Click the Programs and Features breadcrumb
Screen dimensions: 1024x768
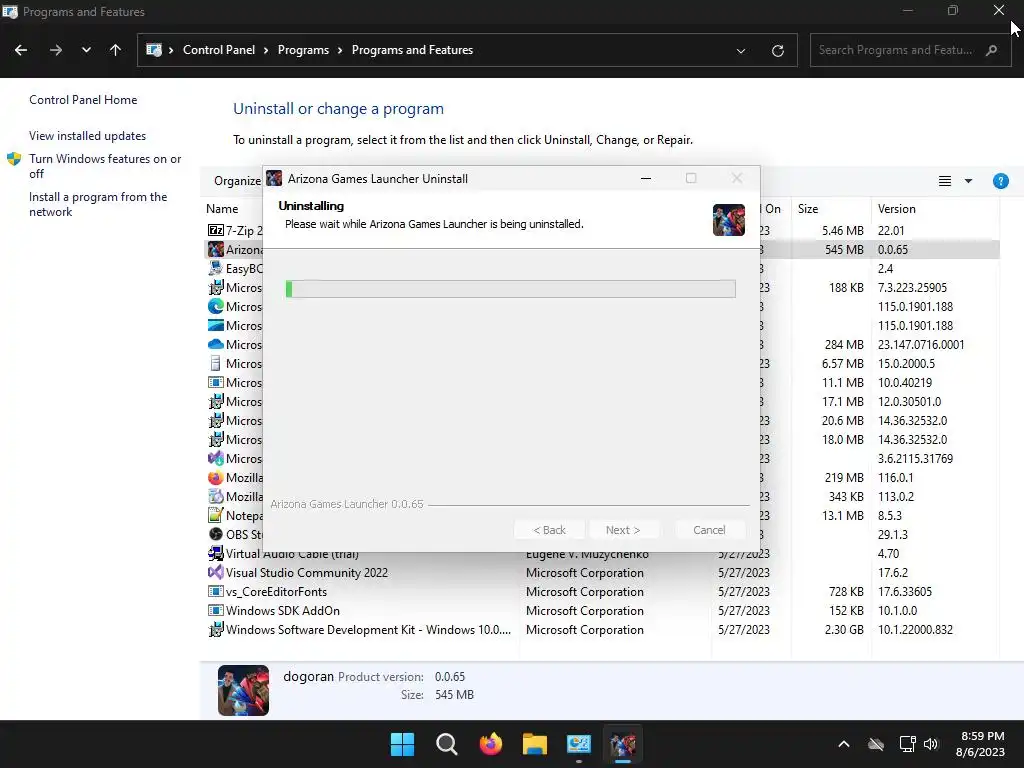coord(412,50)
